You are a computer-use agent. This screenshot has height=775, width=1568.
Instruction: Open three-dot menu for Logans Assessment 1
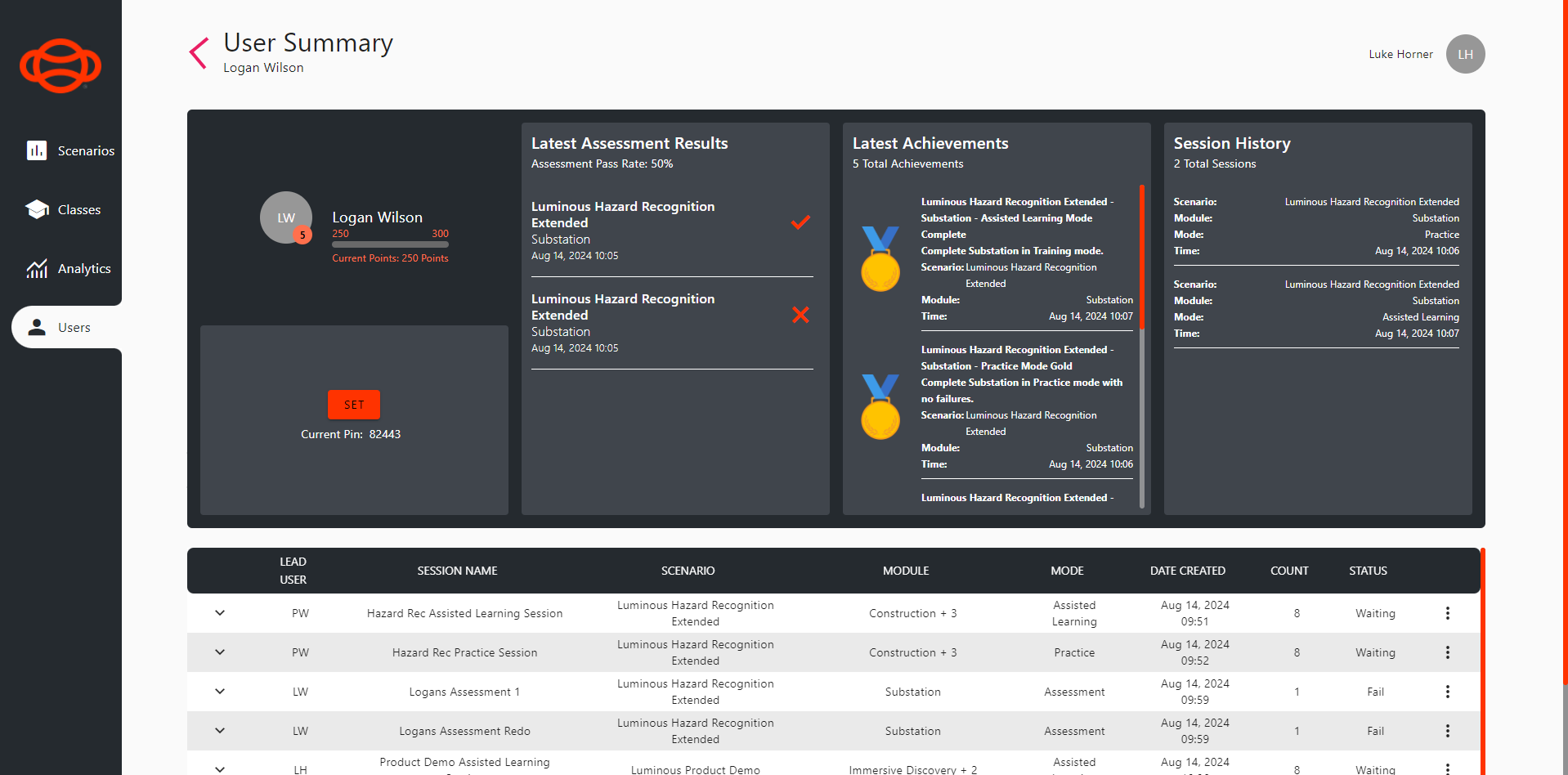tap(1447, 692)
